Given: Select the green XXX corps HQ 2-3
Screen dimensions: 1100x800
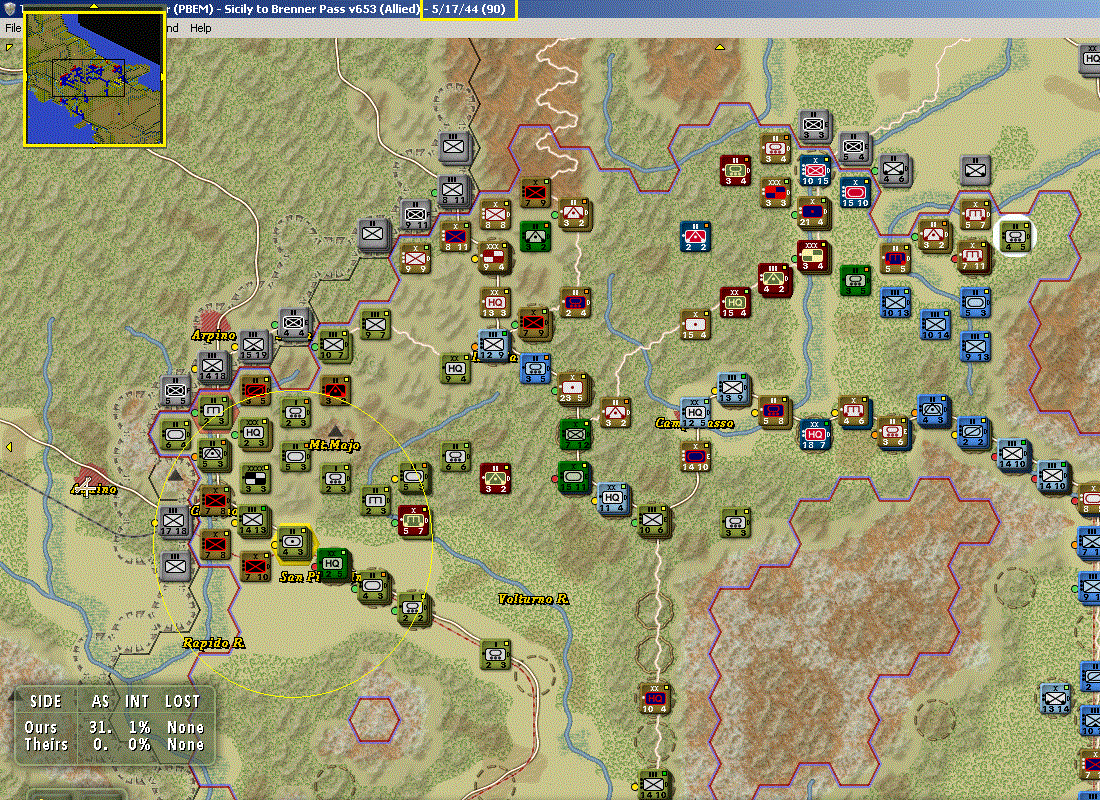Looking at the screenshot, I should [253, 434].
